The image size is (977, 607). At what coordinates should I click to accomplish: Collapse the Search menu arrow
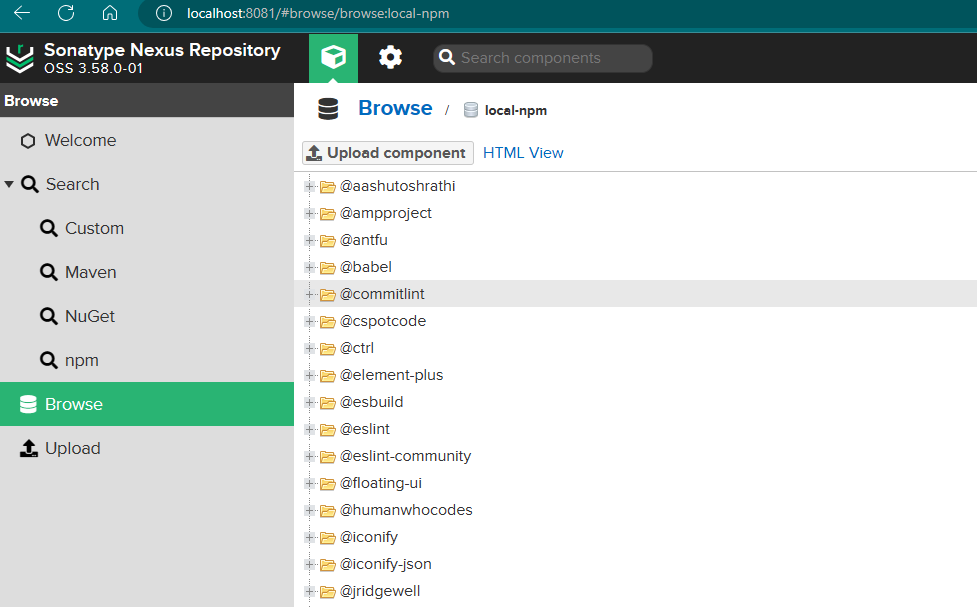[9, 184]
